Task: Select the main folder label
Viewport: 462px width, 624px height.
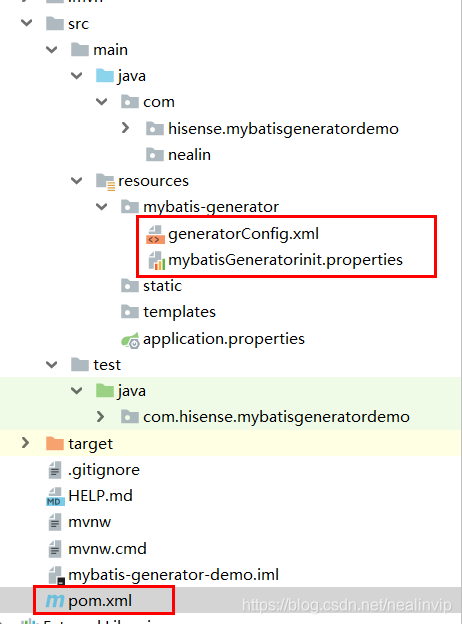Action: coord(110,50)
